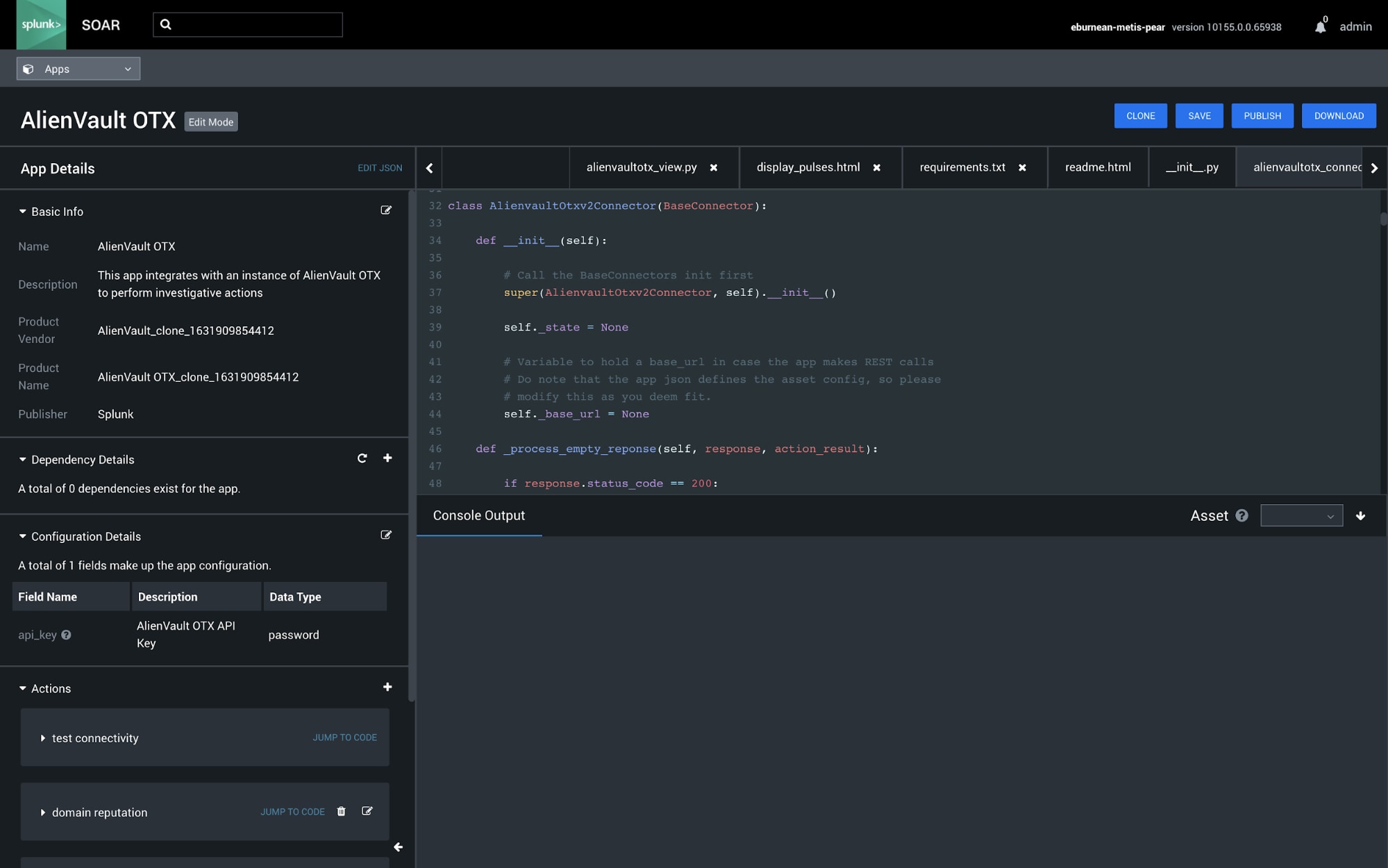Open readme.html tab
The width and height of the screenshot is (1388, 868).
click(1098, 167)
